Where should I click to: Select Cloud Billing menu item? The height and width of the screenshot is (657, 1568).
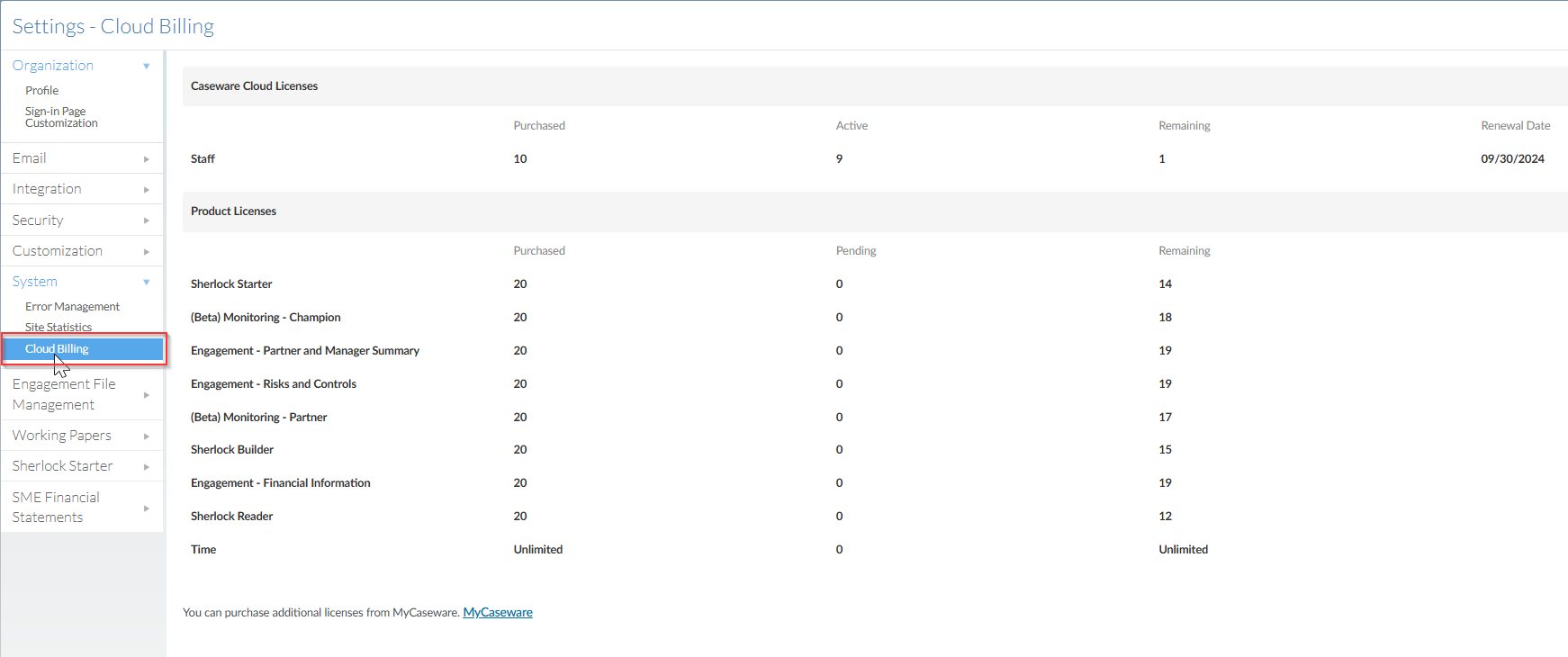click(58, 349)
